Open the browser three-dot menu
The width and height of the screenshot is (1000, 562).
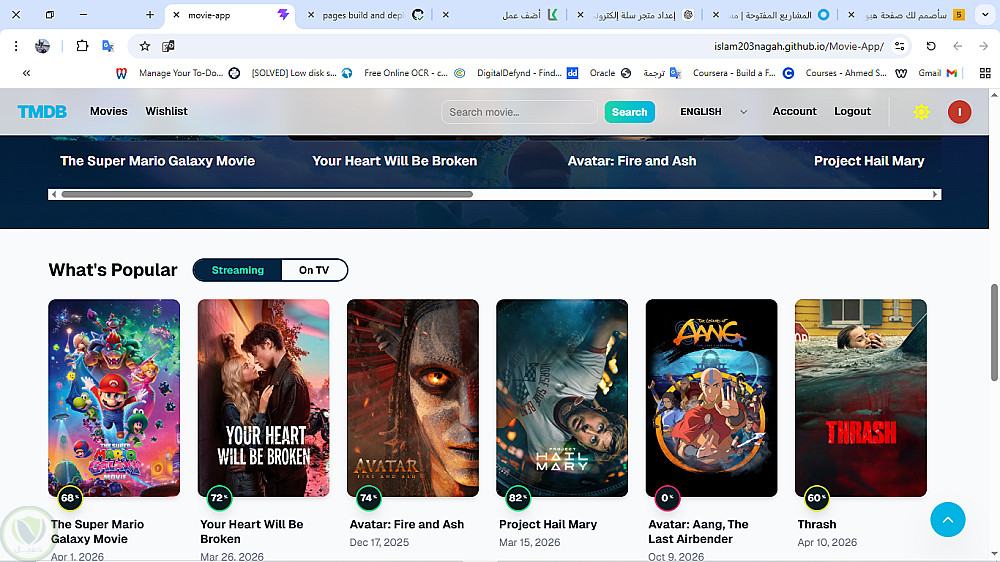point(16,46)
